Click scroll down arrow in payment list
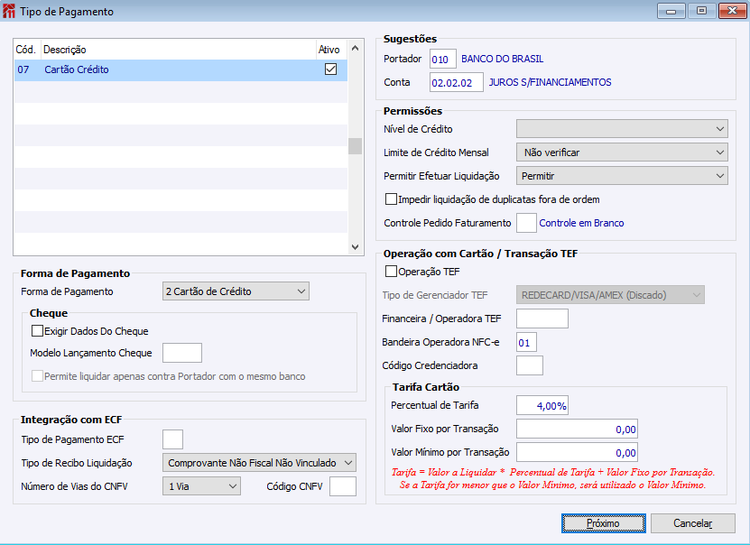 (x=355, y=247)
